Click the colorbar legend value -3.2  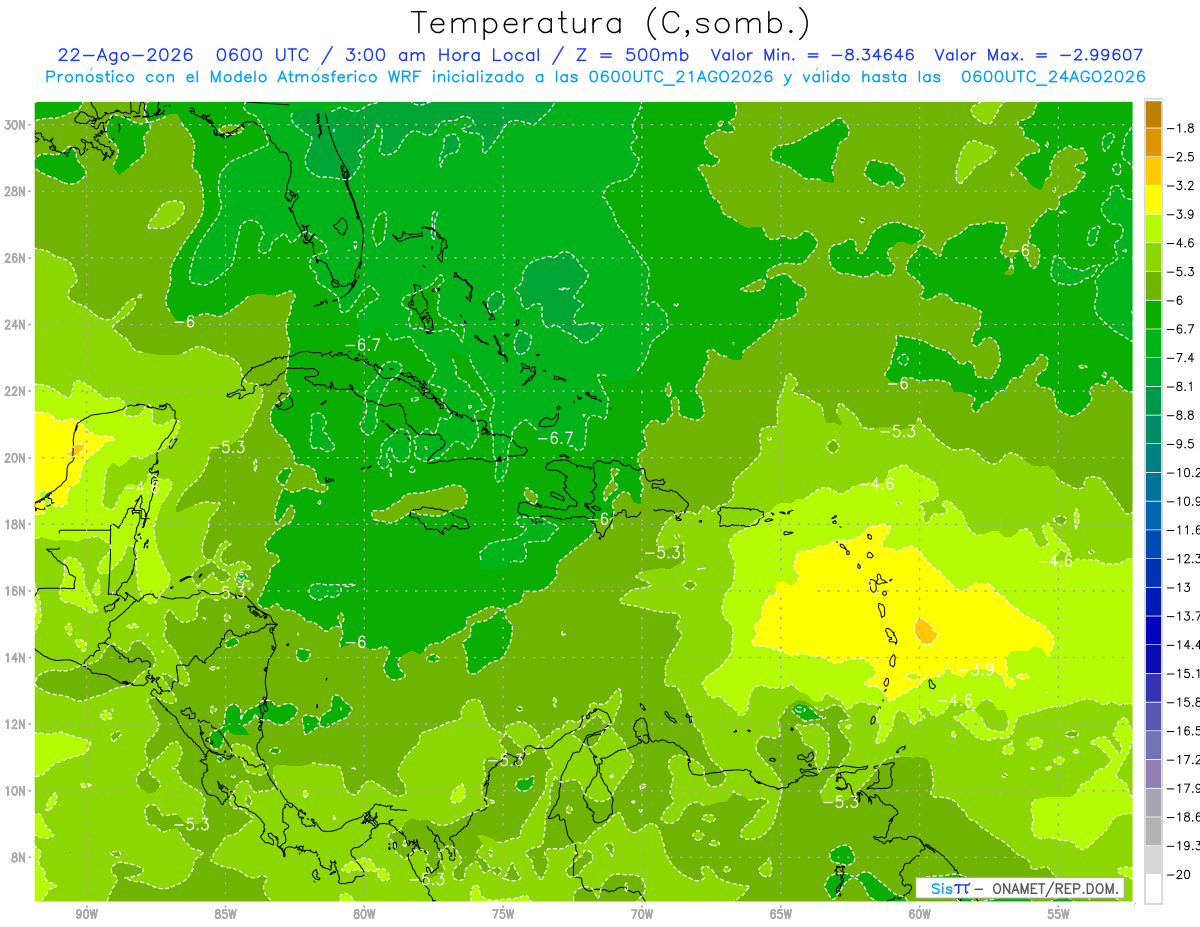(1183, 186)
